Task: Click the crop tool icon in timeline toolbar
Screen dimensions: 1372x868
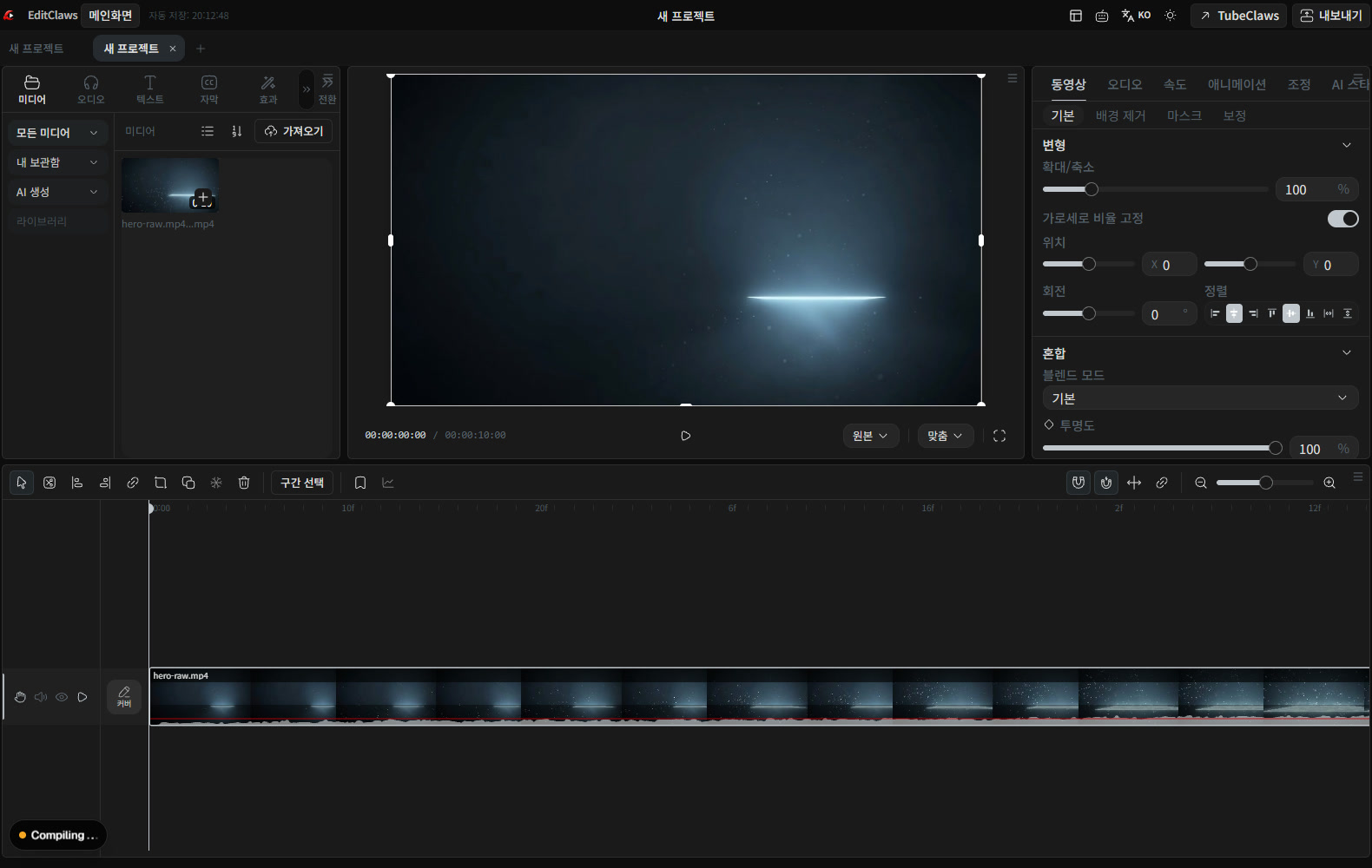Action: [x=161, y=483]
